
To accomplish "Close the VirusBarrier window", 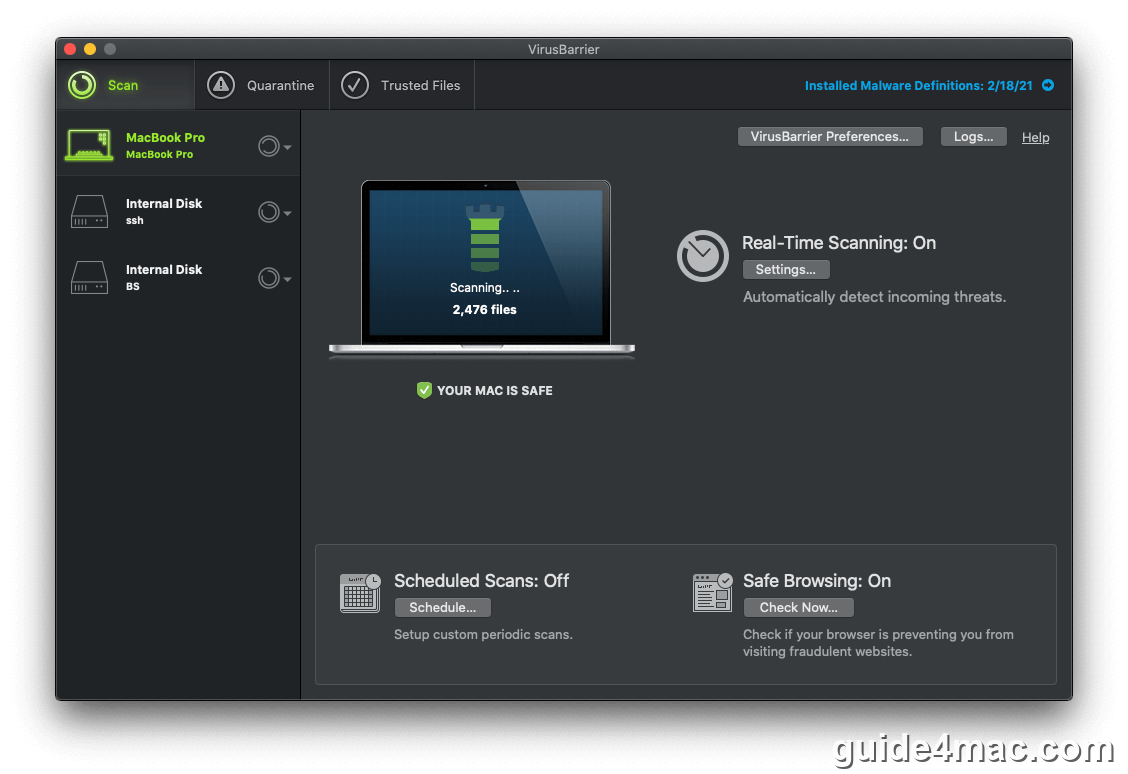I will 70,49.
